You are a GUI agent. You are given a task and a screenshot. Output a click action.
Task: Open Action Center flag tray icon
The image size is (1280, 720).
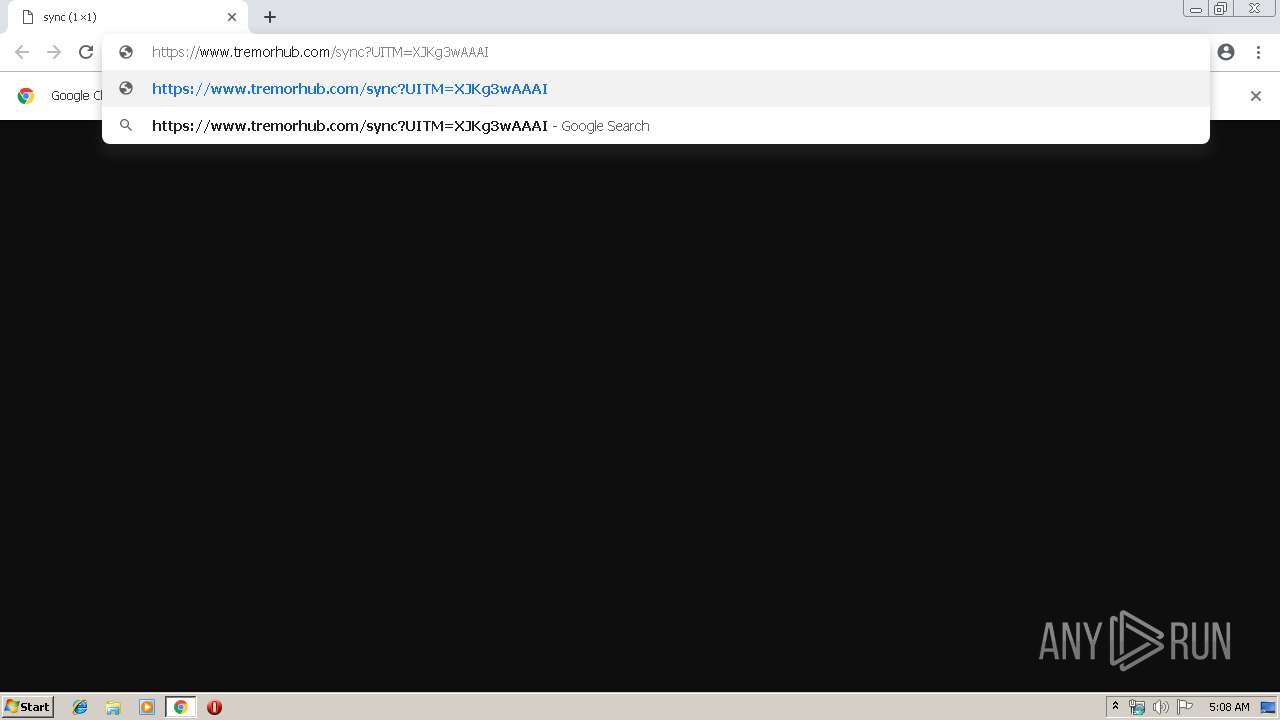[1185, 707]
